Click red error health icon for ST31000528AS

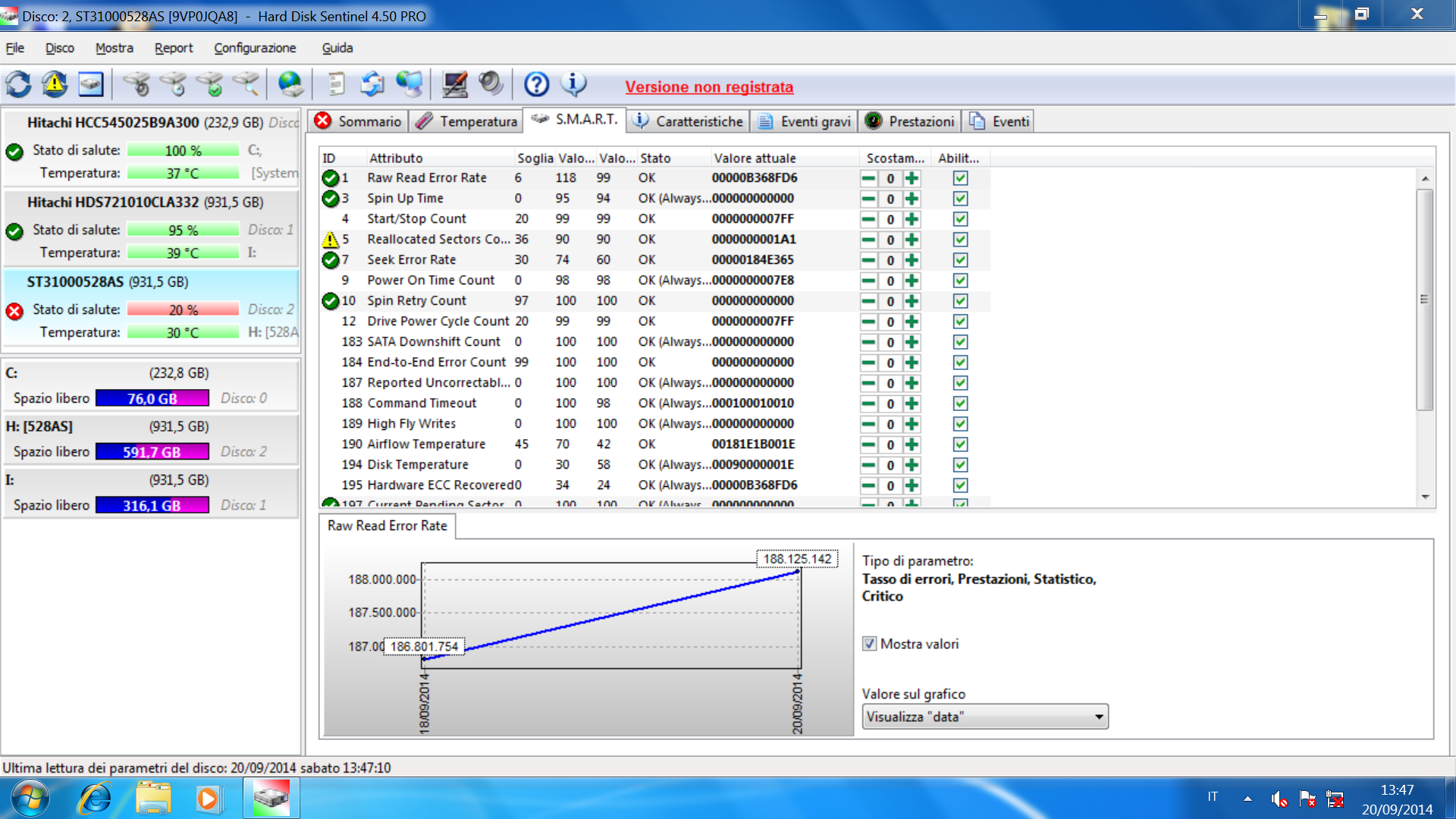14,311
